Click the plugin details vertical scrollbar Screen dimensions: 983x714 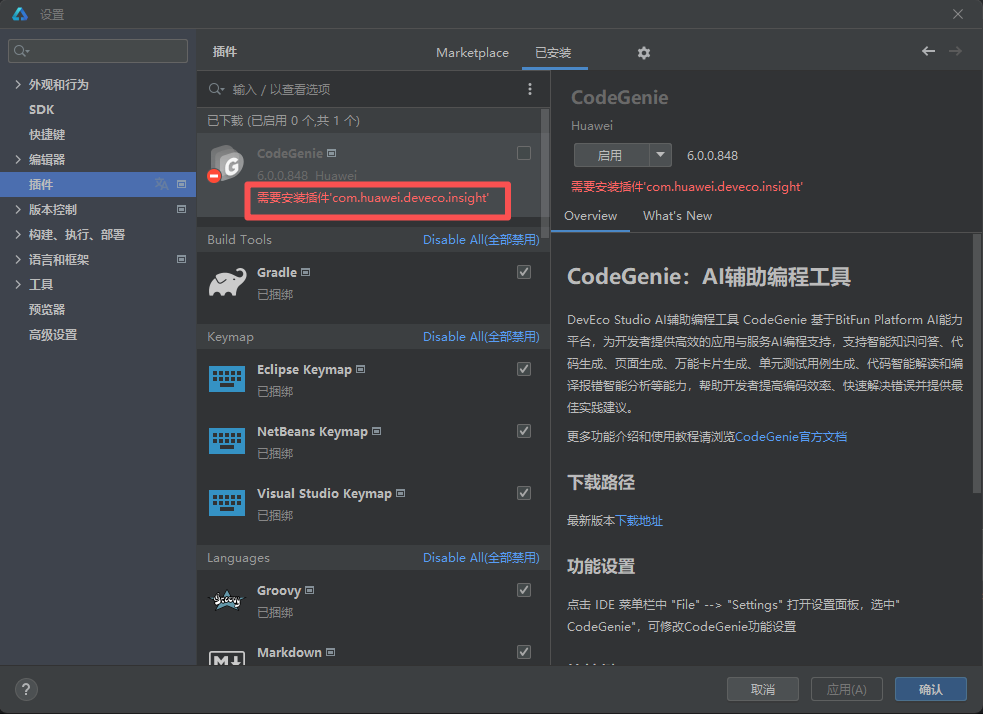point(976,360)
